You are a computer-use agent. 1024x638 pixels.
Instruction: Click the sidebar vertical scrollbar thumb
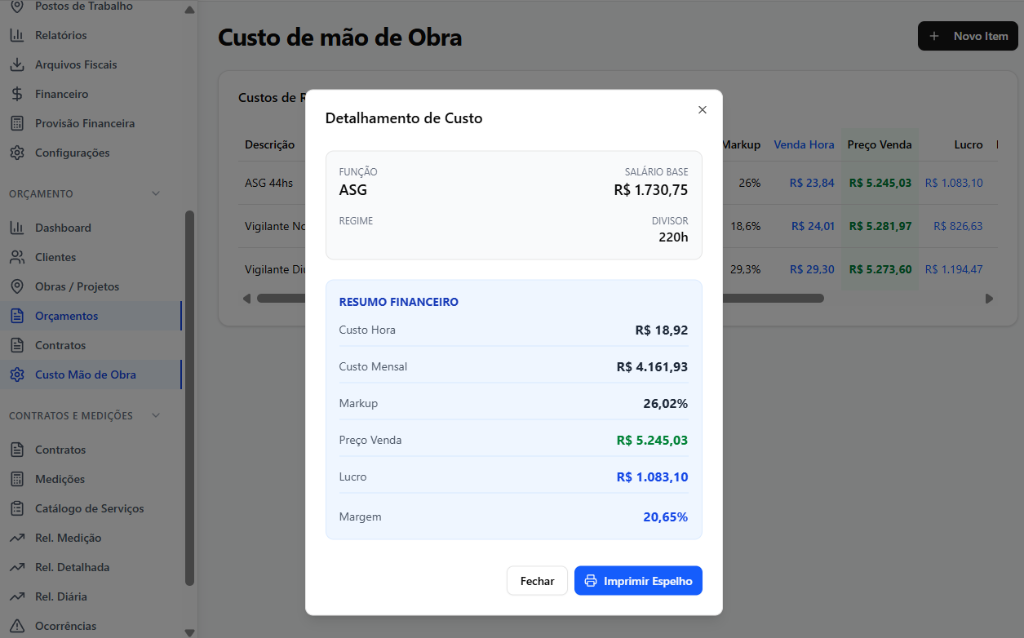pos(189,398)
